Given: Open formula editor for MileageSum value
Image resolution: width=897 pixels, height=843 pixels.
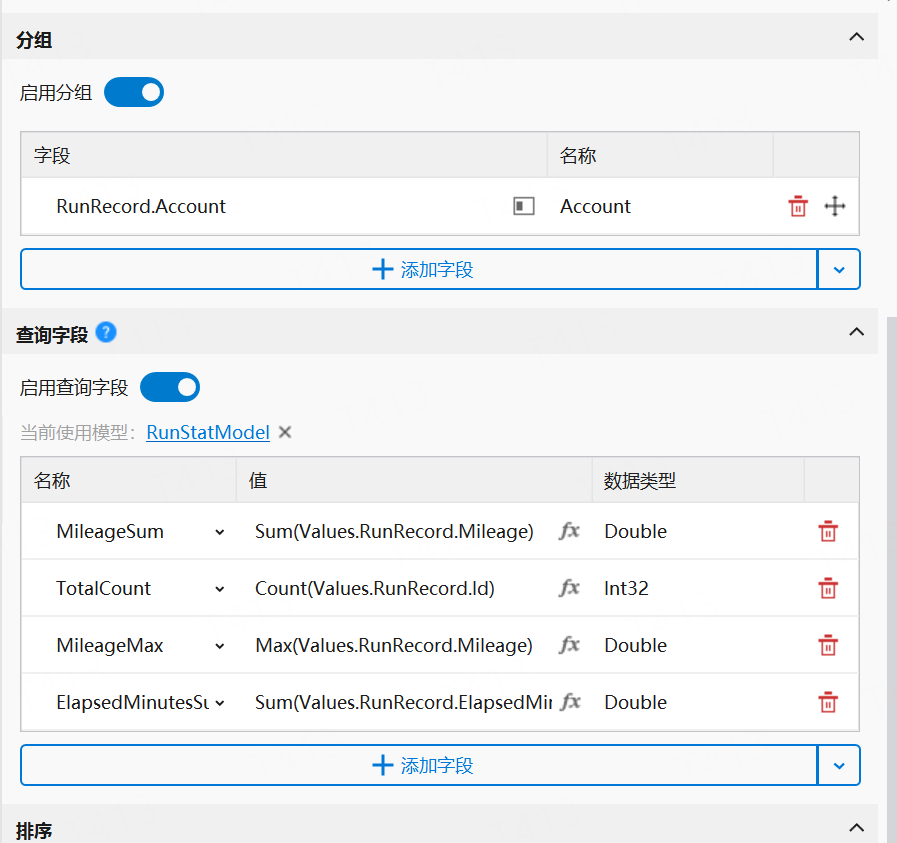Looking at the screenshot, I should coord(569,531).
